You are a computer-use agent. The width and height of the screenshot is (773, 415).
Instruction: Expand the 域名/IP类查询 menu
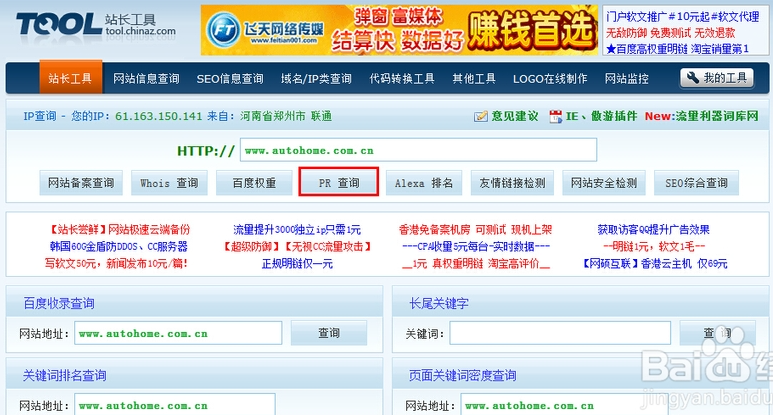315,79
